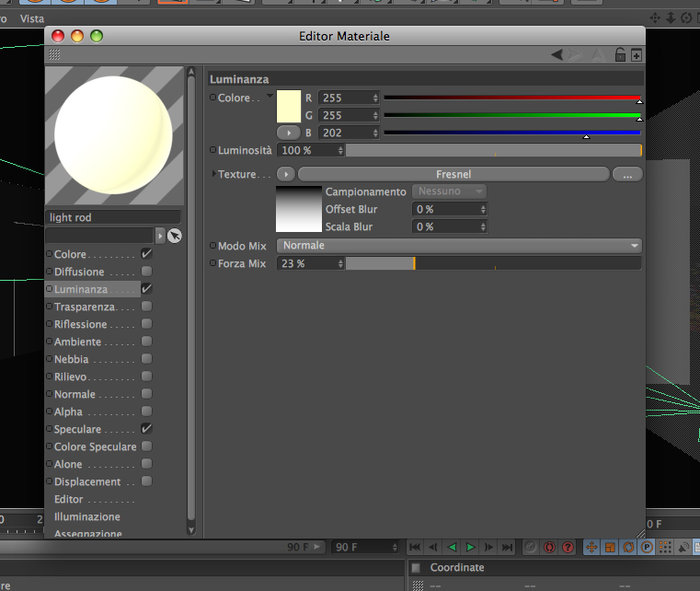Play animation backwards with green left arrow
Viewport: 700px width, 591px height.
tap(452, 547)
